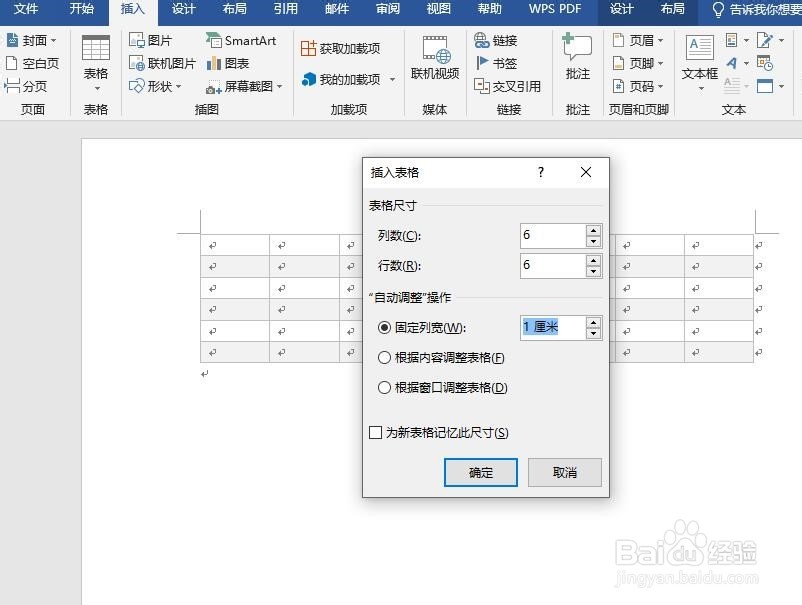Confirm with the 确定 button
802x605 pixels.
pos(480,472)
